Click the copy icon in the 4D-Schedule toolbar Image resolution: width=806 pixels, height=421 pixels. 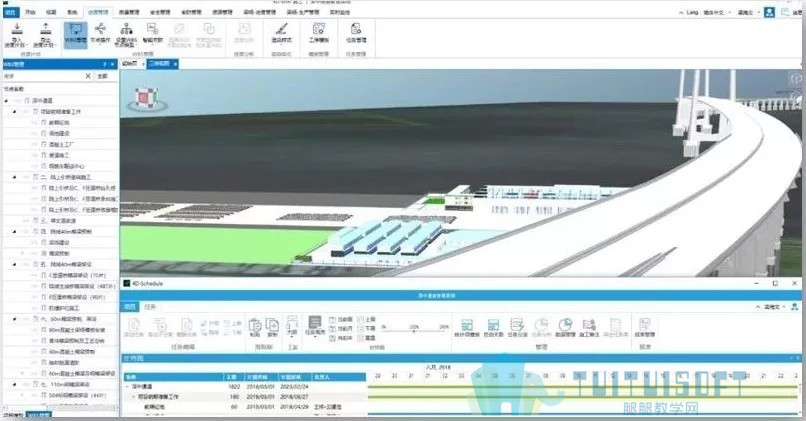click(x=272, y=325)
